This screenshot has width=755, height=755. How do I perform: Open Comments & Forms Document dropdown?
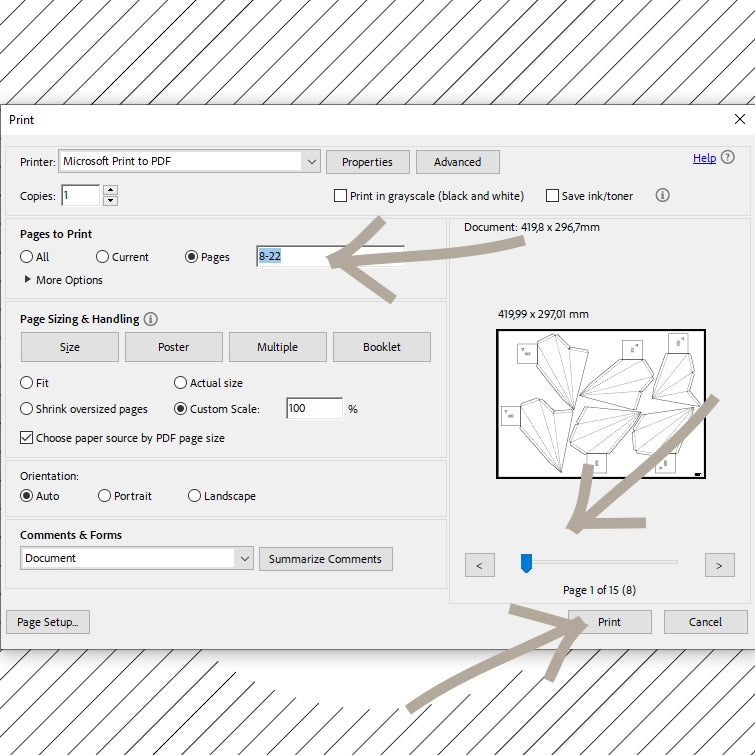point(244,558)
